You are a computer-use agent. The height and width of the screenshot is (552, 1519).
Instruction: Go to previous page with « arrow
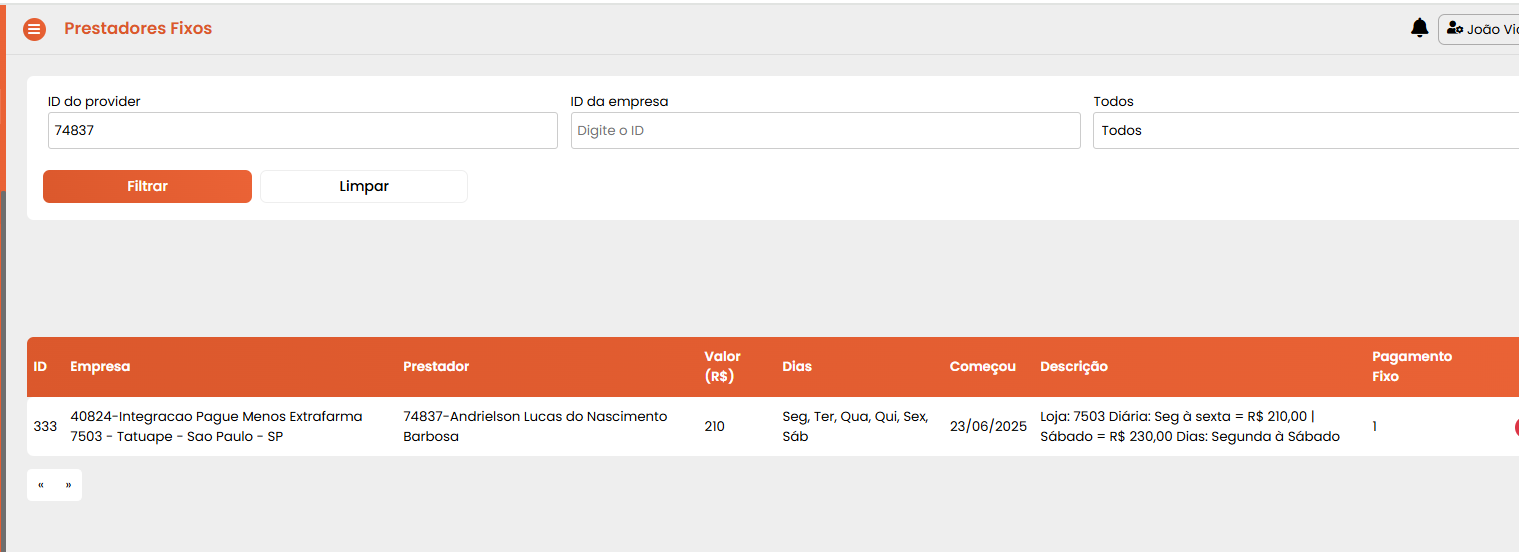41,485
